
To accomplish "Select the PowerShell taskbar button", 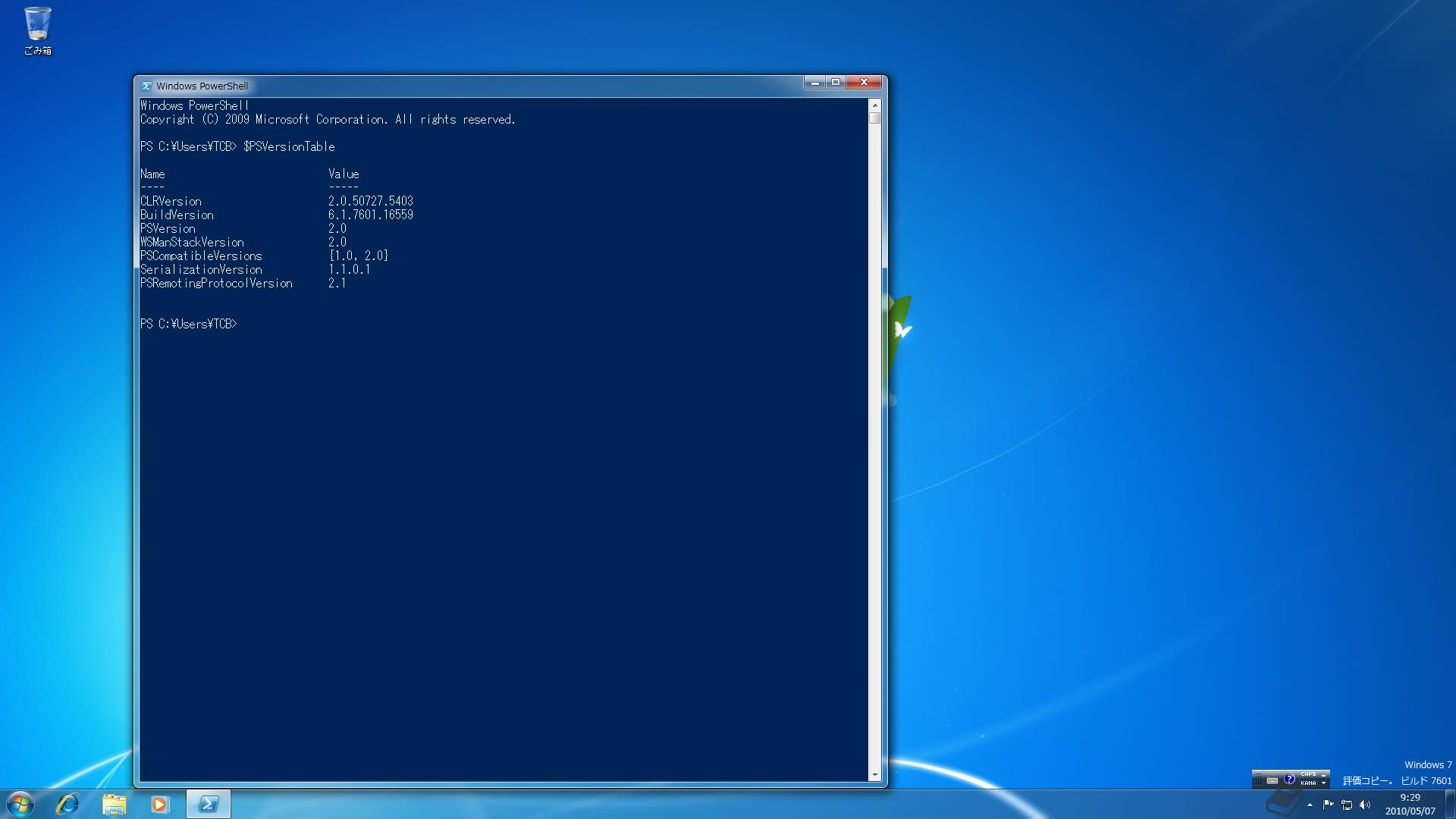I will tap(209, 804).
